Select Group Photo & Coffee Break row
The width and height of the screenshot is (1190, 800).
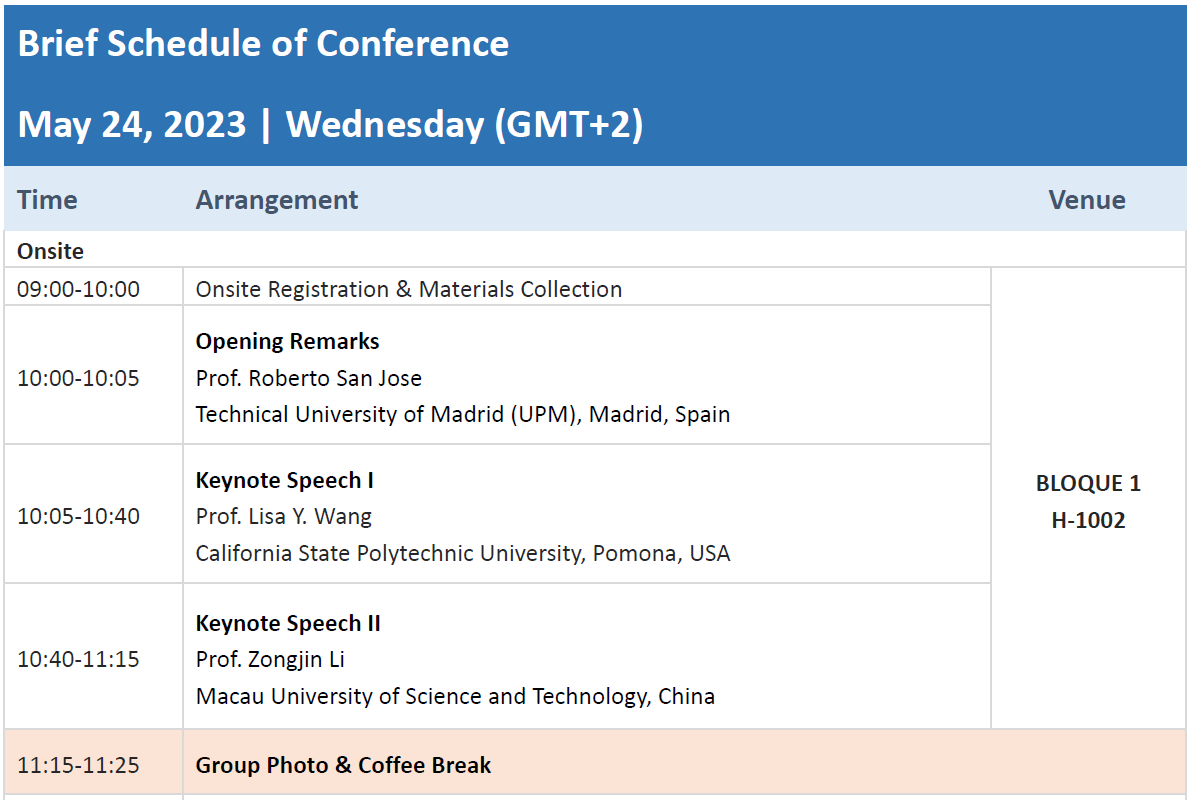point(595,764)
